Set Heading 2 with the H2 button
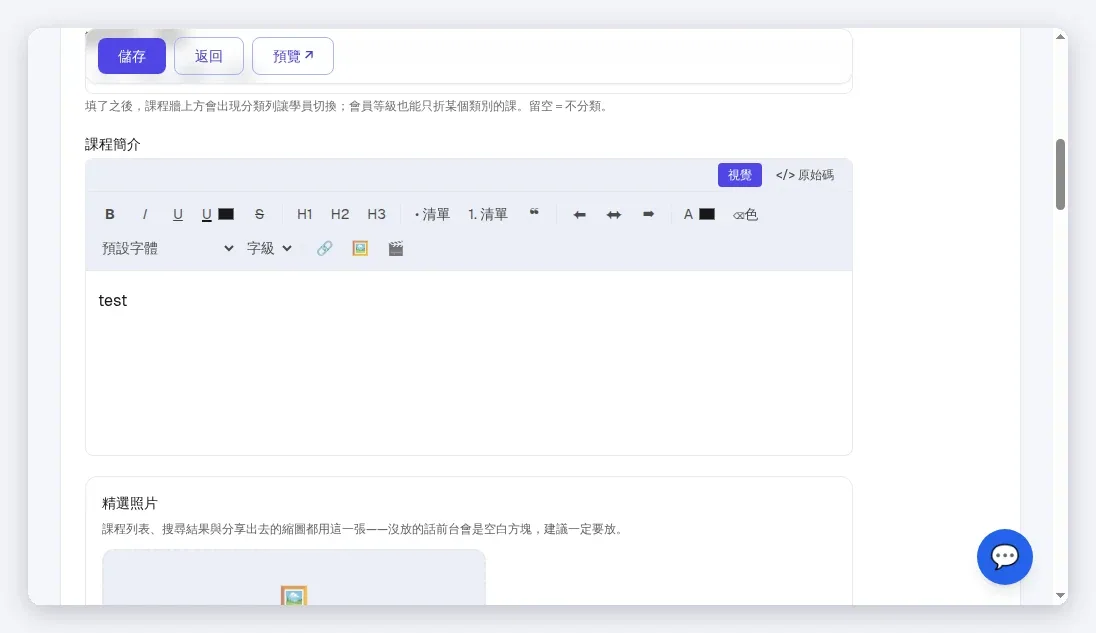 click(x=340, y=214)
